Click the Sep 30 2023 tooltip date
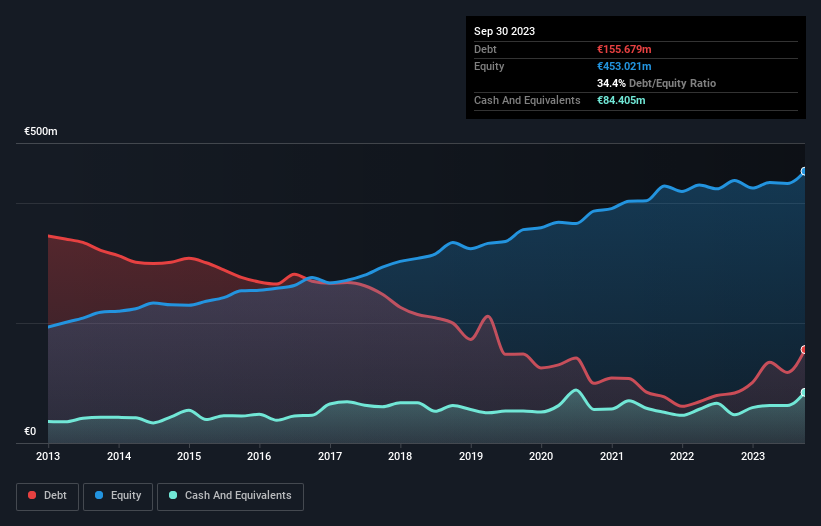 point(504,31)
